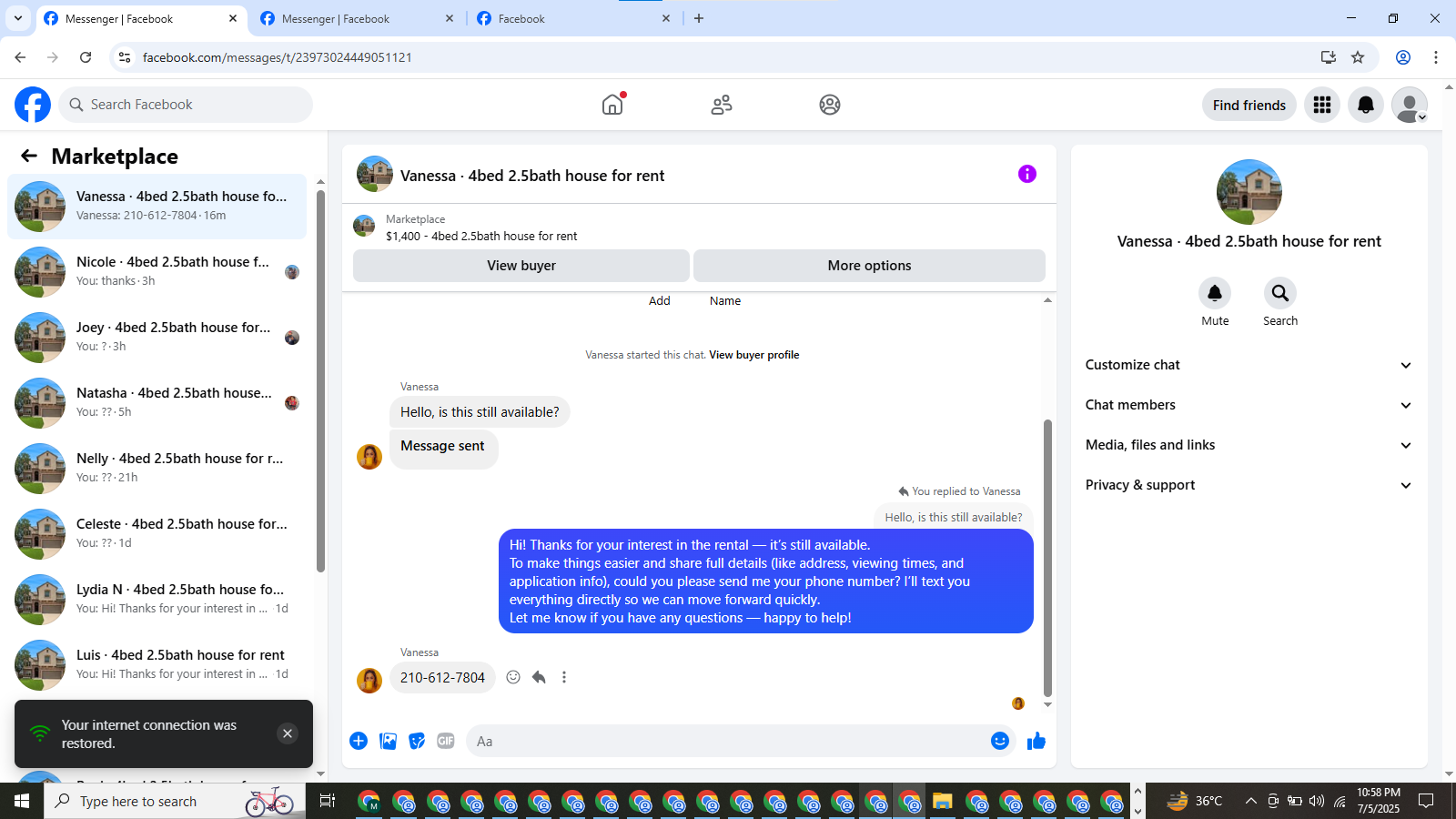Image resolution: width=1456 pixels, height=819 pixels.
Task: Close the second Messenger tab
Action: pyautogui.click(x=450, y=18)
